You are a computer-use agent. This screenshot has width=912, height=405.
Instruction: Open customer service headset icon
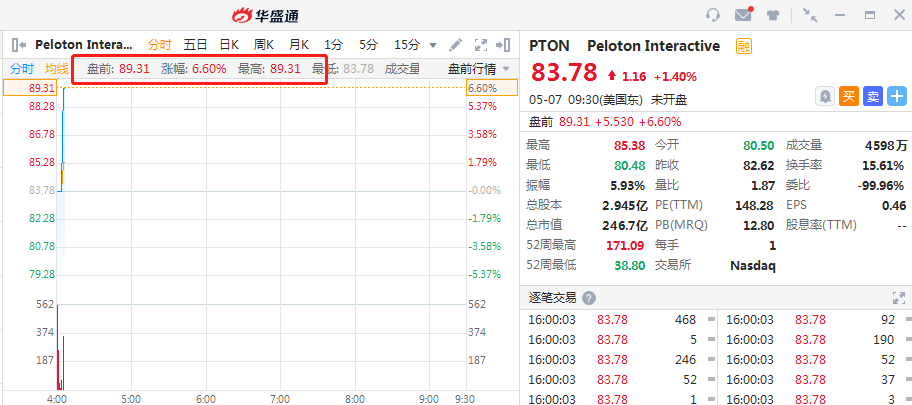[x=713, y=15]
